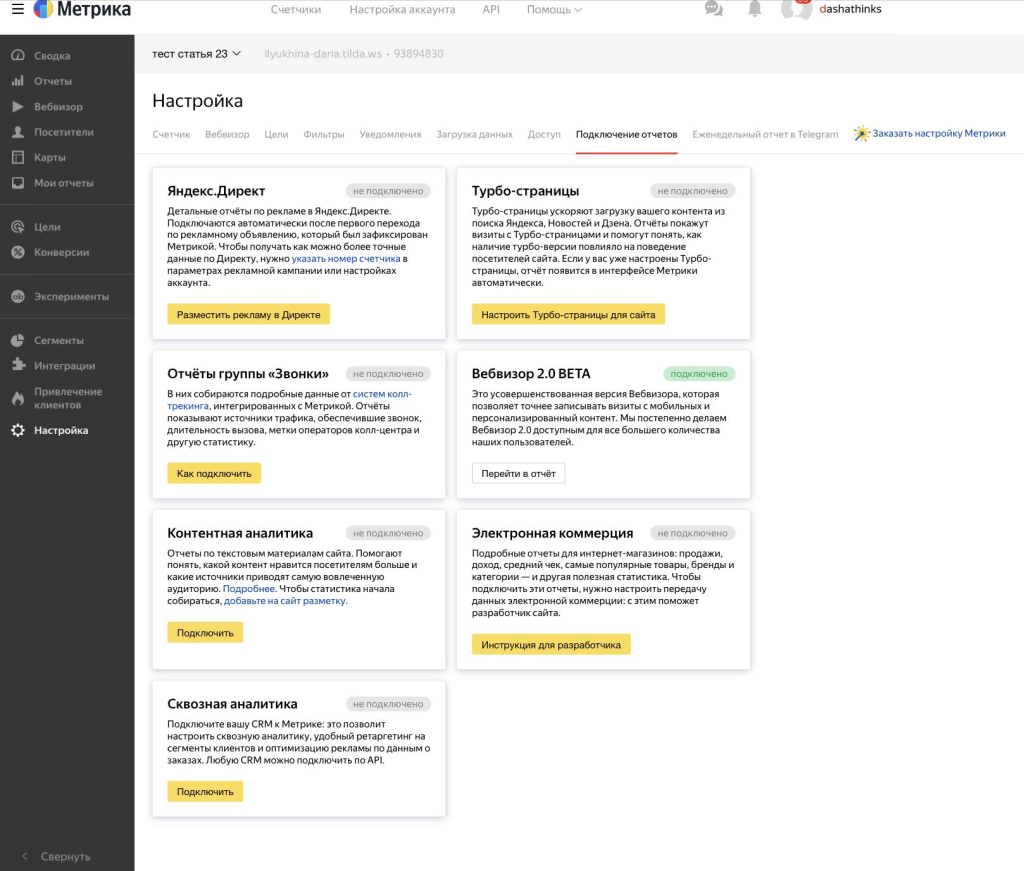Open the hamburger menu icon

17,9
